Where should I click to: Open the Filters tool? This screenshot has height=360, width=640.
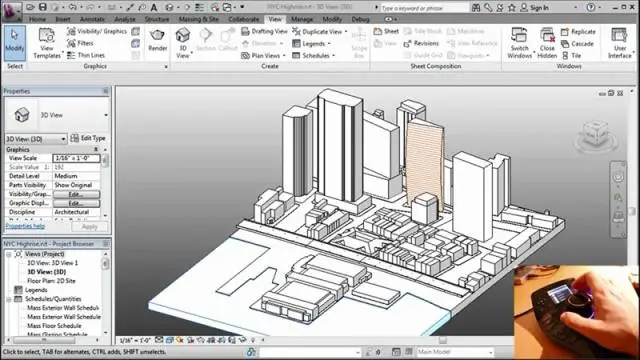click(x=80, y=43)
